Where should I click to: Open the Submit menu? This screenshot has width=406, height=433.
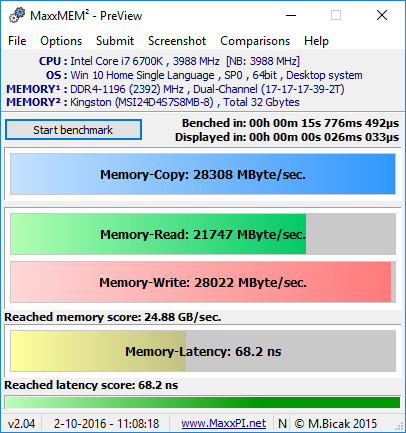pyautogui.click(x=115, y=41)
